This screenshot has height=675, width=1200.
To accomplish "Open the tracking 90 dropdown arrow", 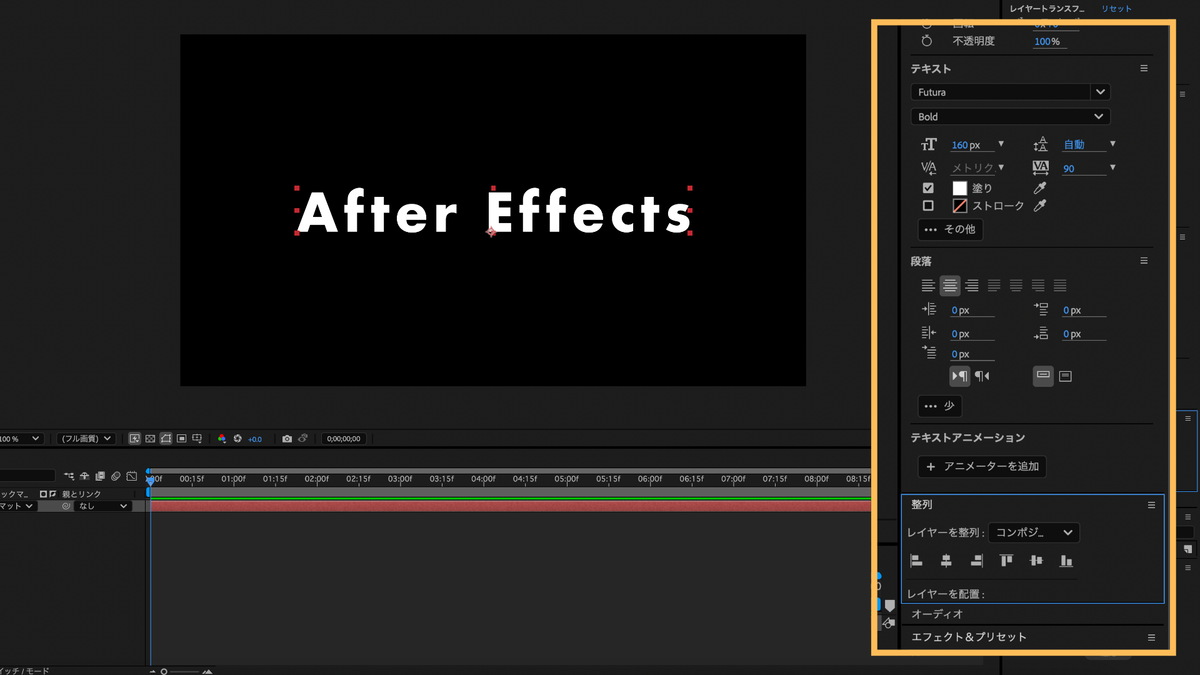I will pos(1113,168).
